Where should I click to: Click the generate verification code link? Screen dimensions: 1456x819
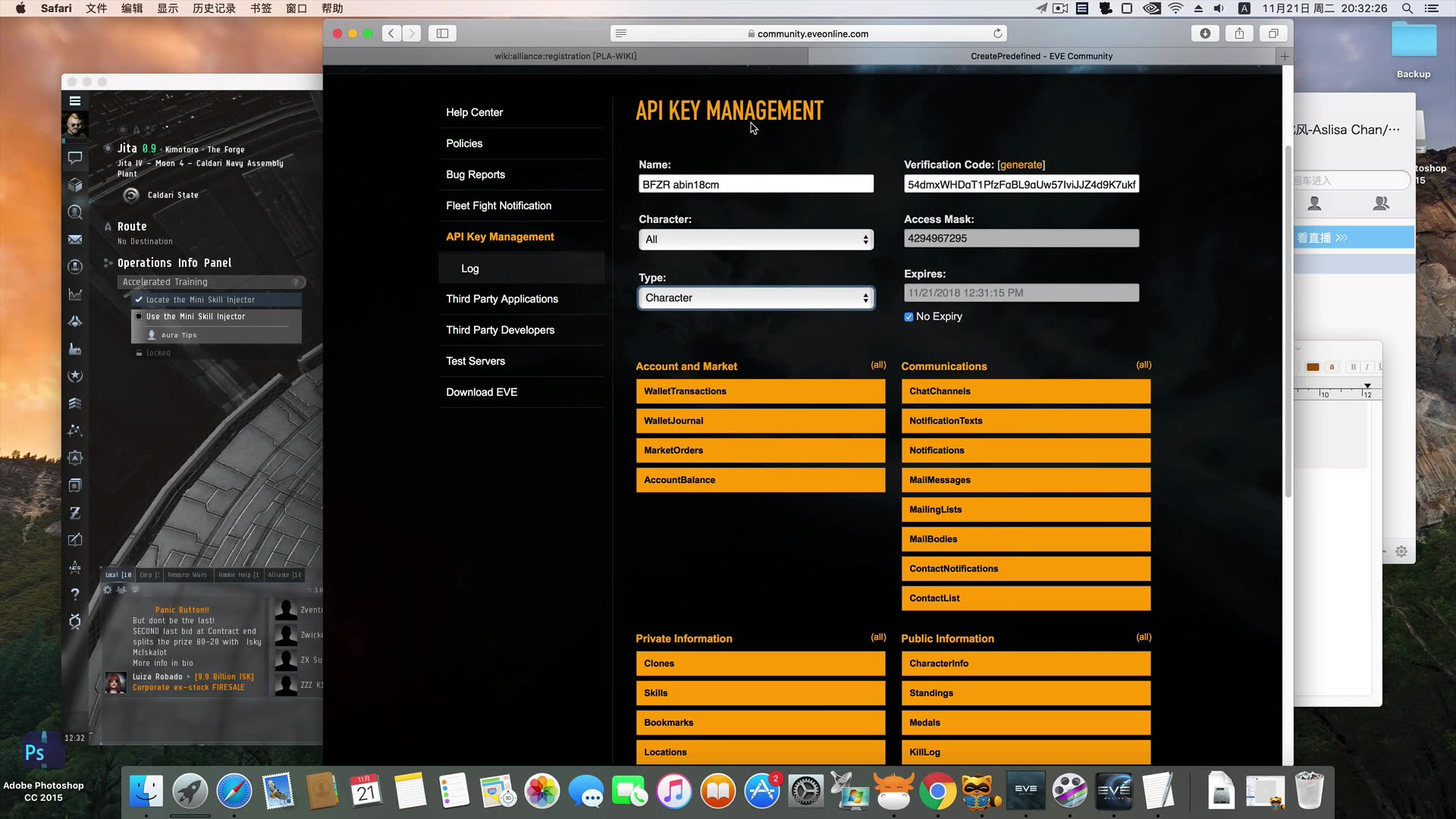(x=1020, y=164)
